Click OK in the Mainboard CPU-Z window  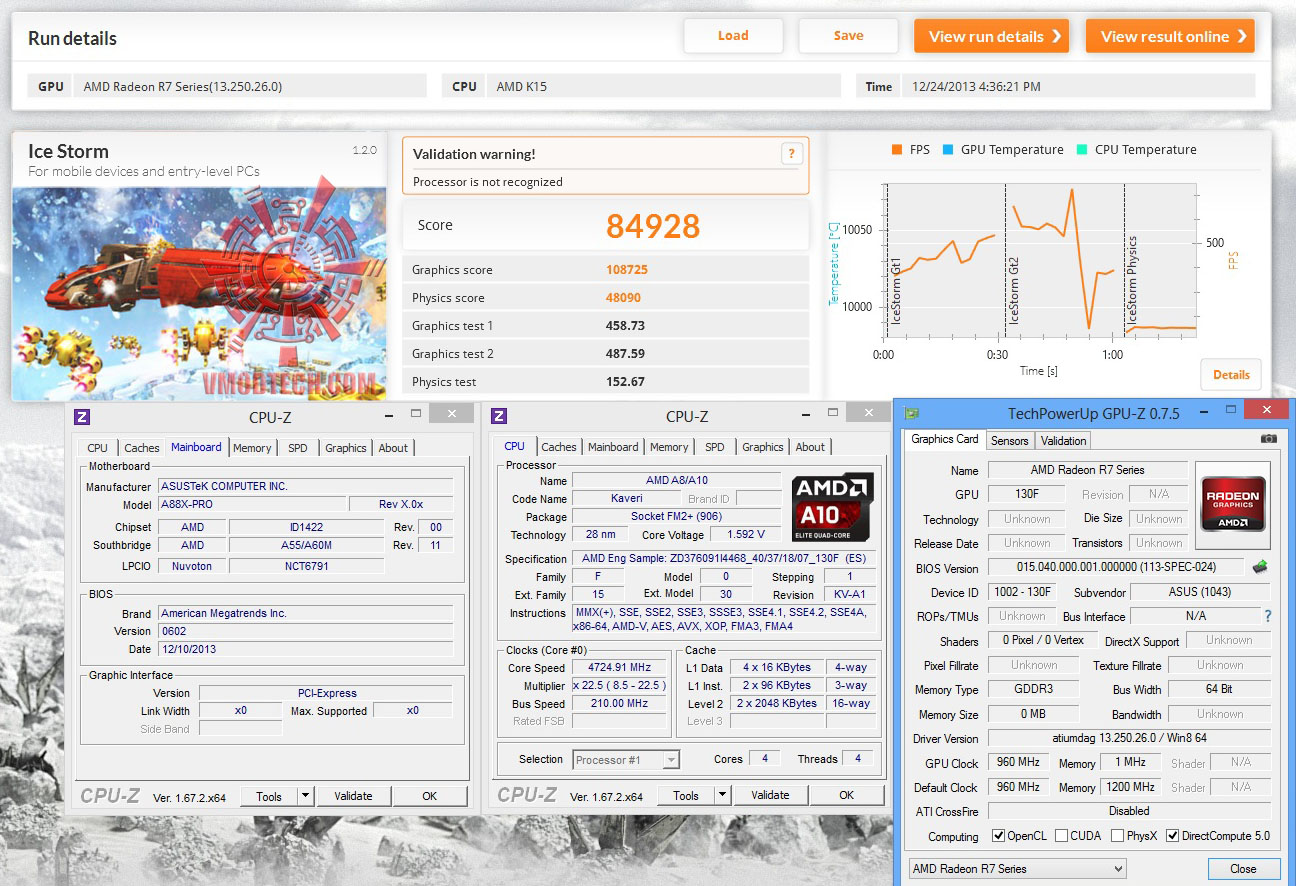tap(430, 796)
